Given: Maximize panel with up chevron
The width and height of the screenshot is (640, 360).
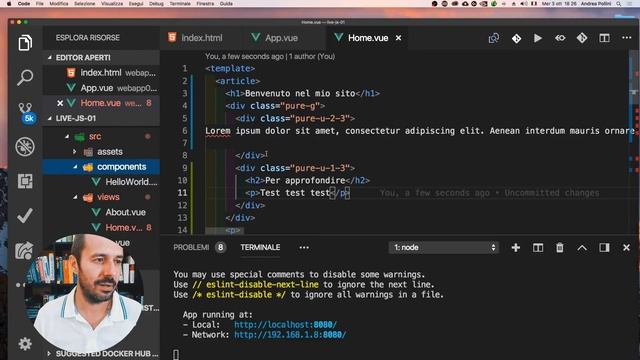Looking at the screenshot, I should [x=582, y=248].
